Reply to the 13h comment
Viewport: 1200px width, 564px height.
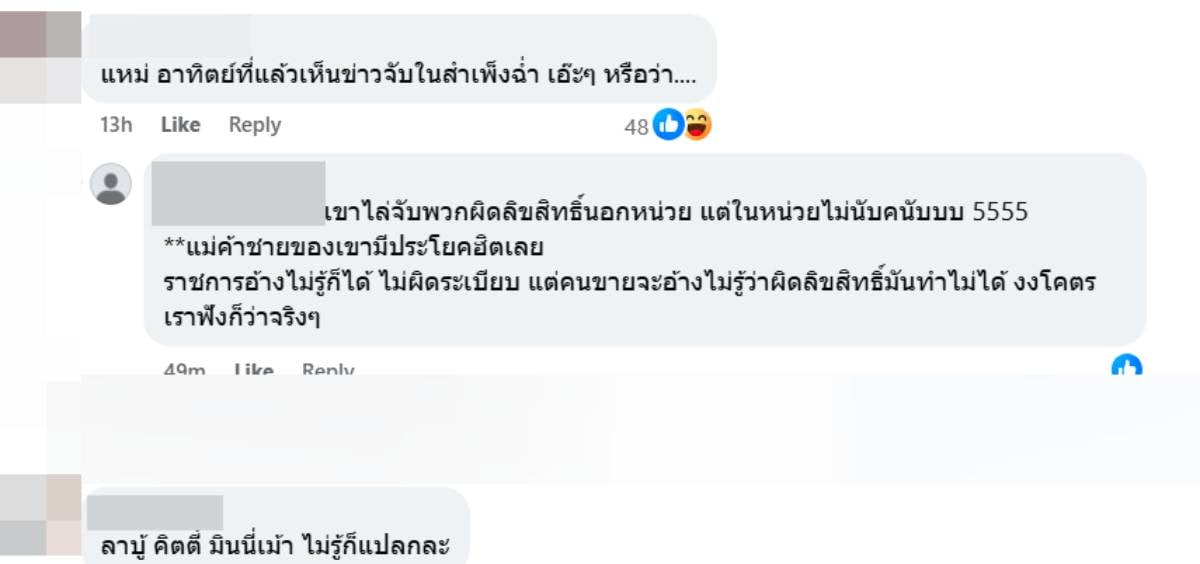click(x=254, y=125)
